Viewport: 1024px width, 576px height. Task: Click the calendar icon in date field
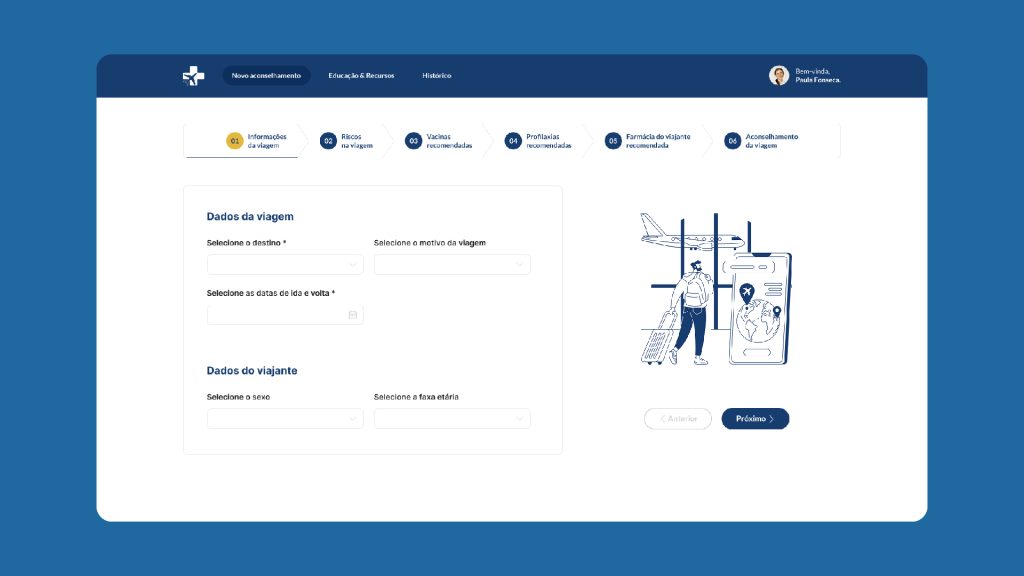[x=353, y=315]
